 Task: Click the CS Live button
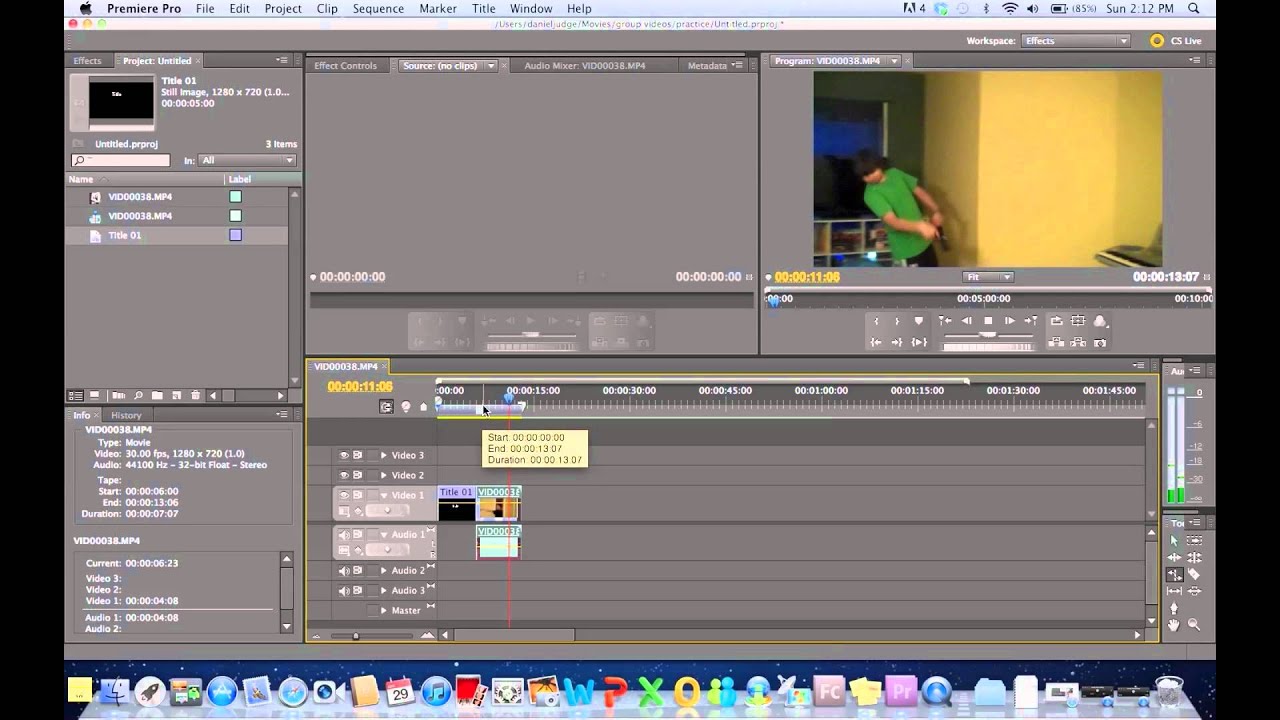tap(1176, 41)
